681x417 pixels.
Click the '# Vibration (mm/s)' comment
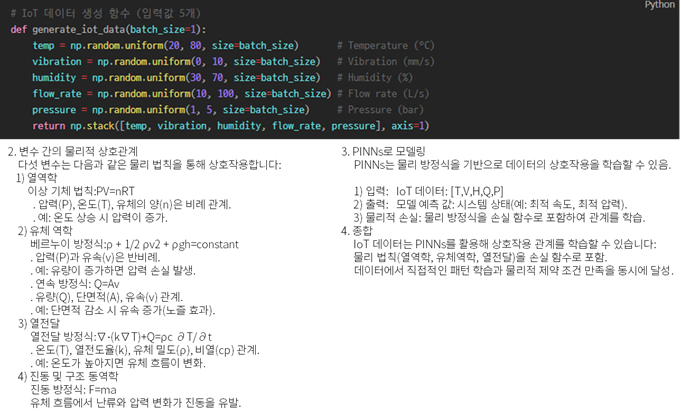coord(386,62)
